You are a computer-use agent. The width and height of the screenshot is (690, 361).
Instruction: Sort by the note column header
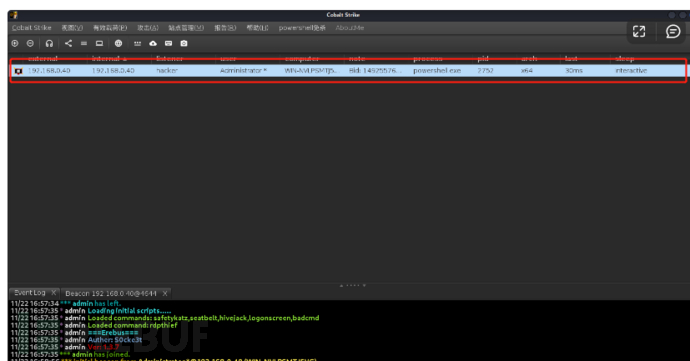tap(357, 59)
